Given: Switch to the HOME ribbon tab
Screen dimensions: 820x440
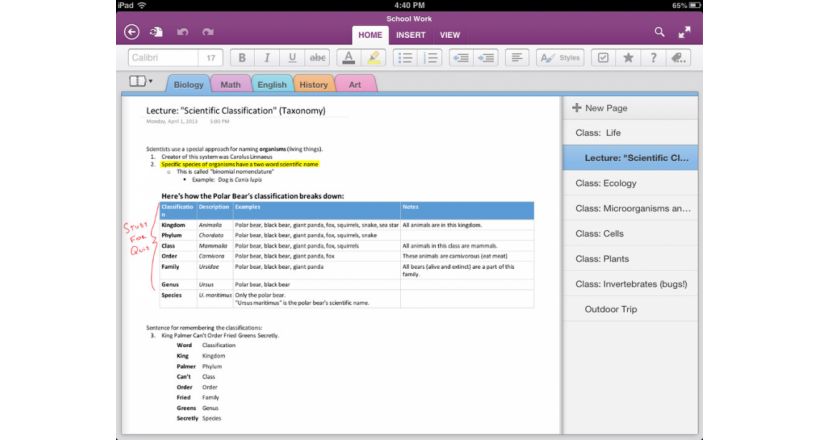Looking at the screenshot, I should click(x=370, y=35).
